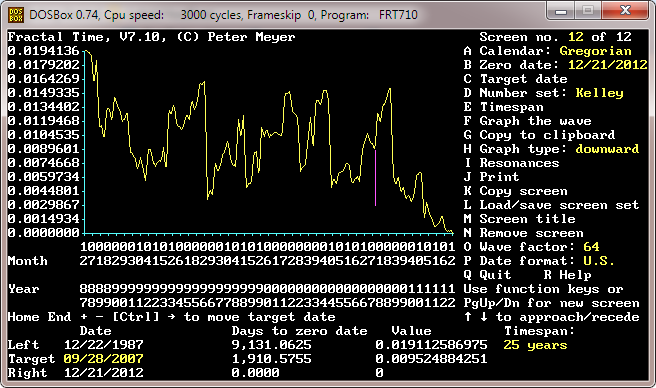Click the DOSBox icon in title bar
656x388 pixels.
point(16,15)
